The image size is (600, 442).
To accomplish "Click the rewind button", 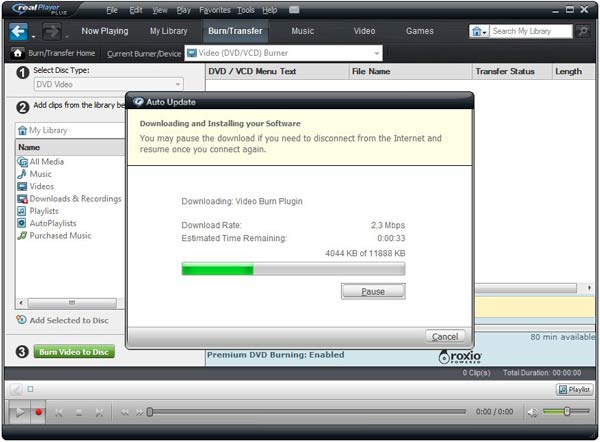I will [x=125, y=413].
